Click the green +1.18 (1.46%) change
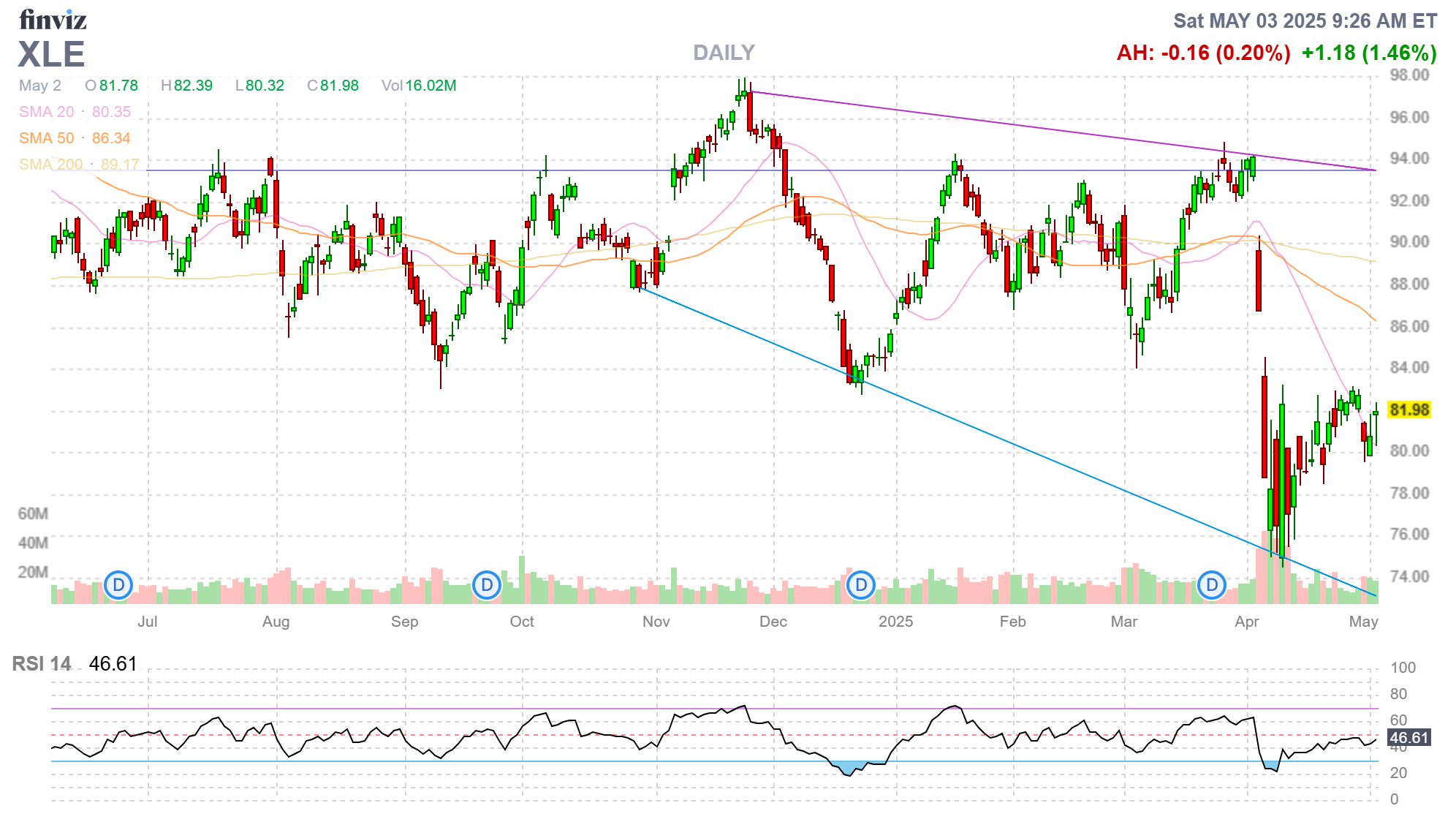The width and height of the screenshot is (1456, 822). (1369, 53)
